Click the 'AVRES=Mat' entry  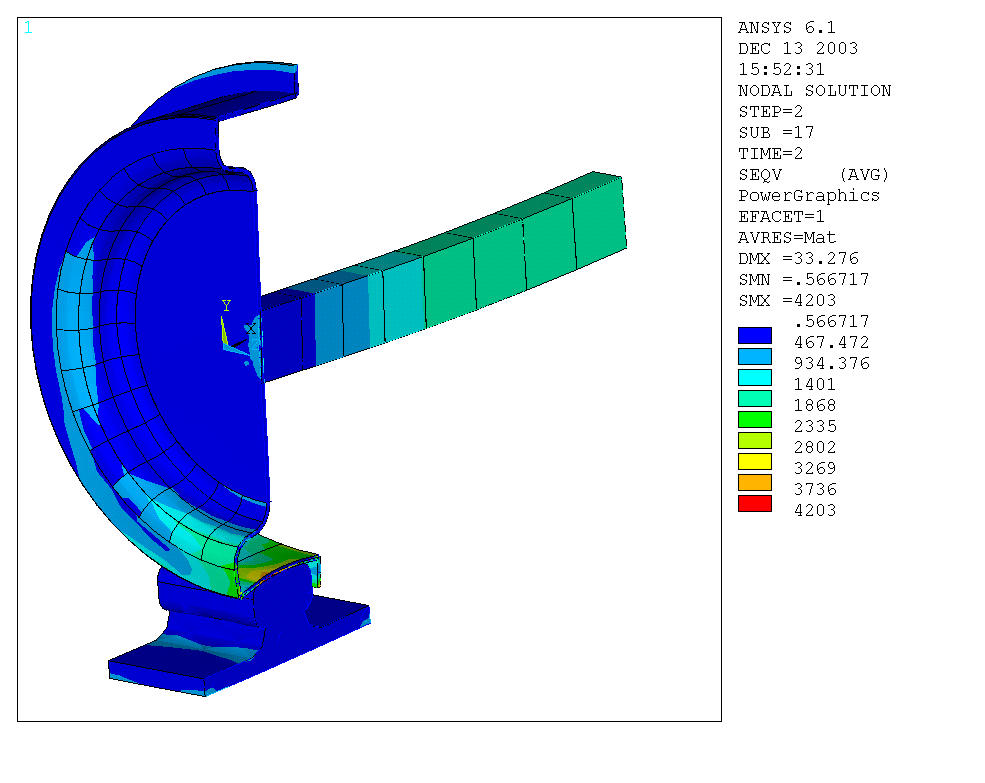(x=786, y=238)
